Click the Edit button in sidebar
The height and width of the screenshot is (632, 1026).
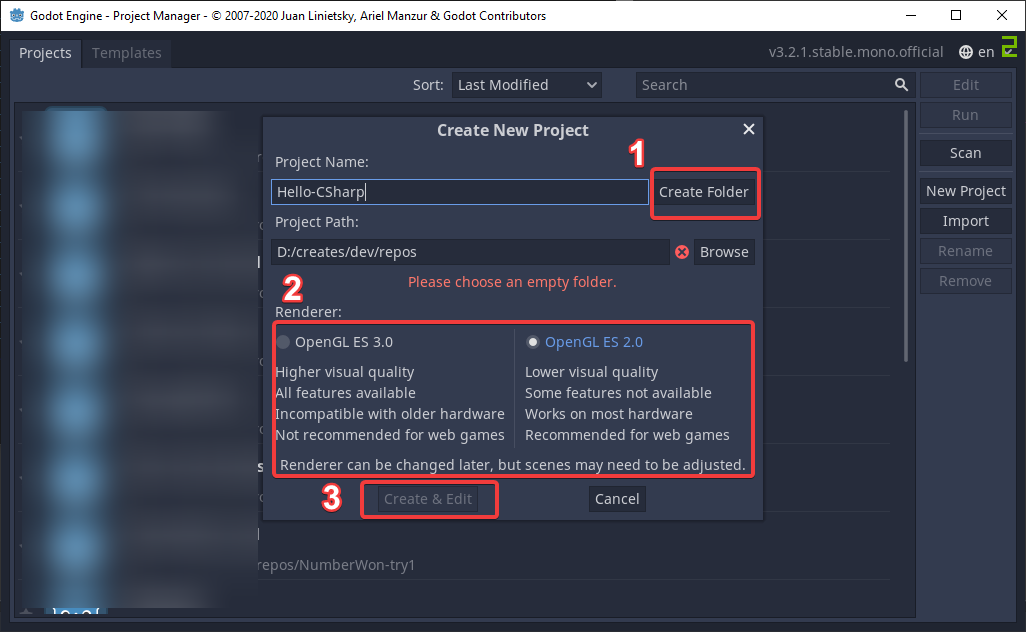965,85
